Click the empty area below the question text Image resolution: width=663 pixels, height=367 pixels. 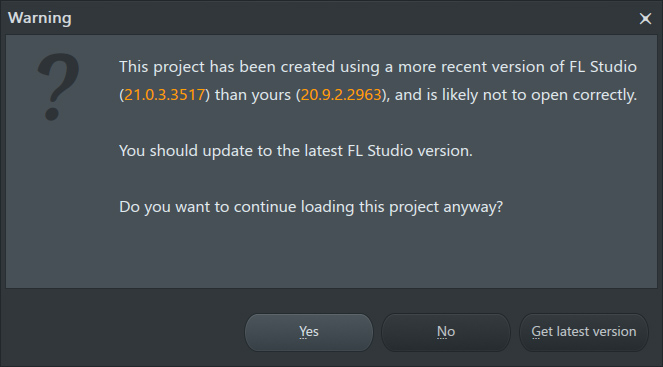[331, 254]
